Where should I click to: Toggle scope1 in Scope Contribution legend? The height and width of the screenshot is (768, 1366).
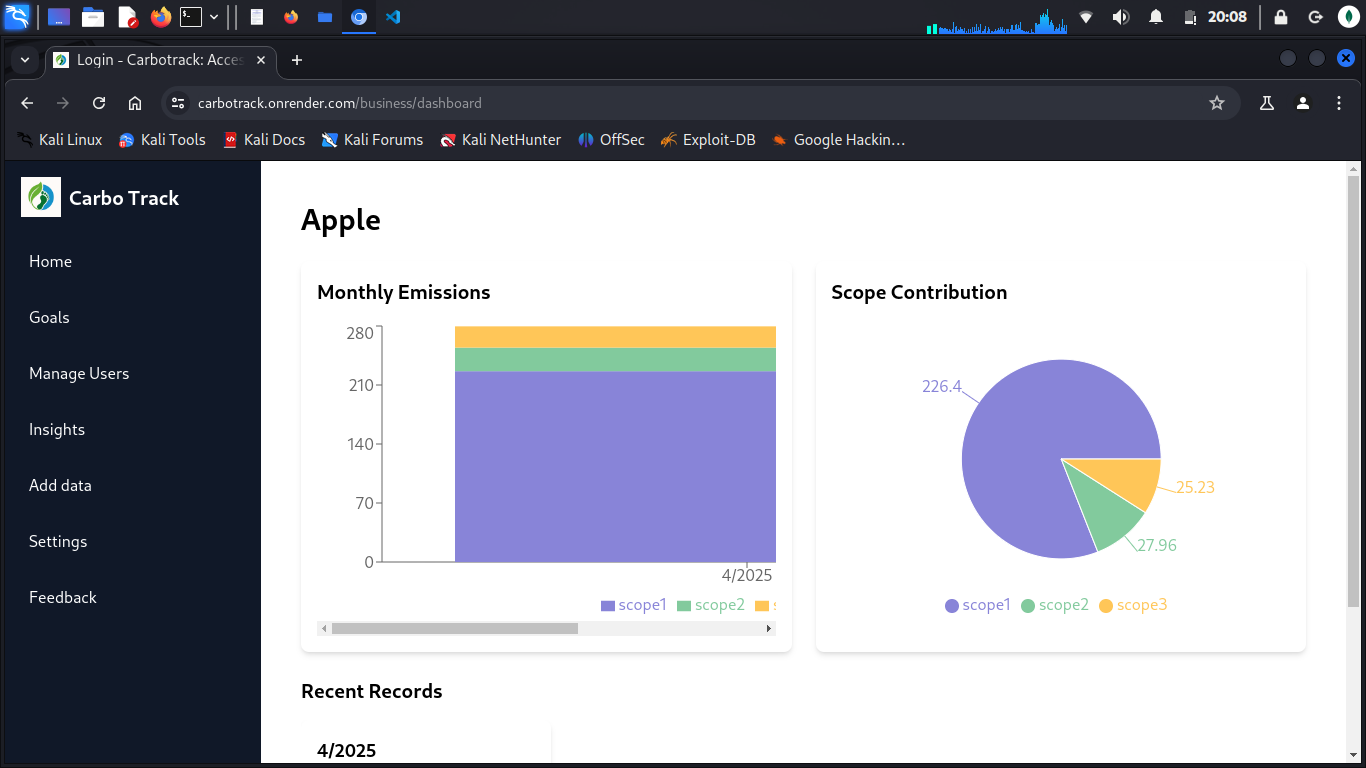point(978,605)
